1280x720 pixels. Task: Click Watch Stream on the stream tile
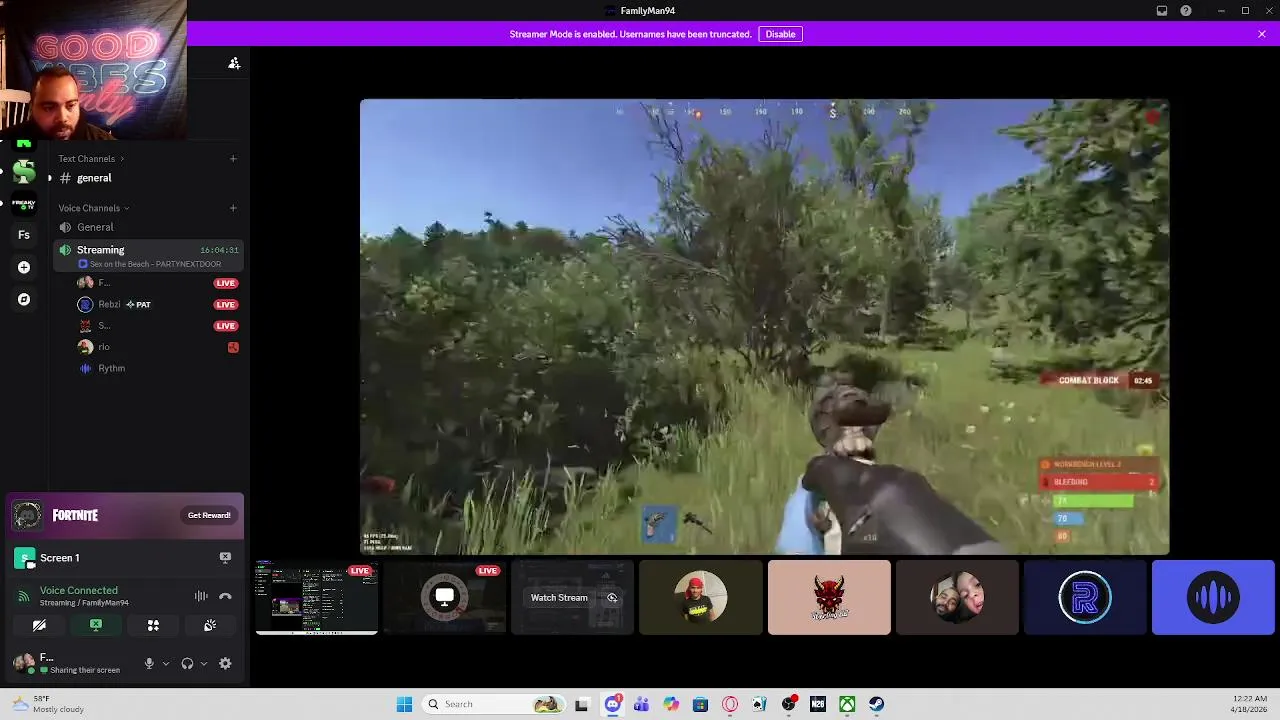(x=559, y=598)
